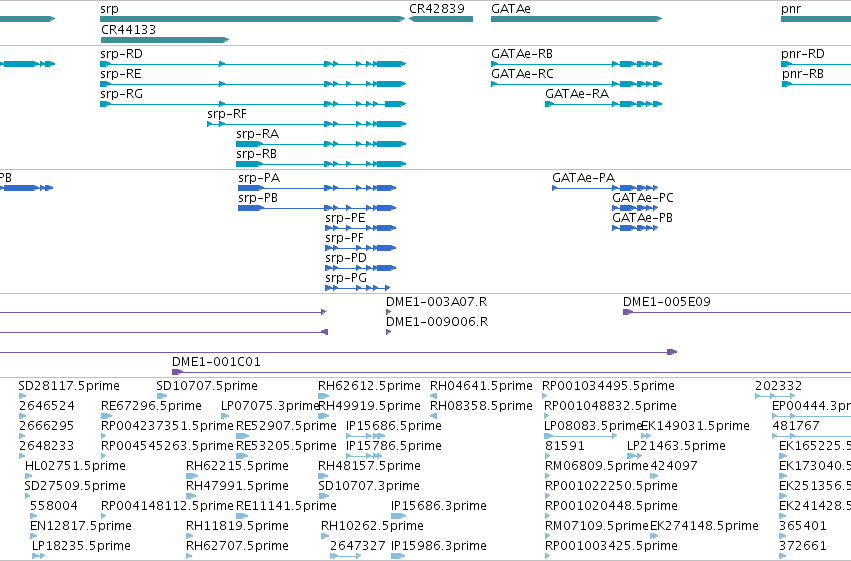This screenshot has height=561, width=851.
Task: Select the srp gene bar
Action: coord(252,19)
